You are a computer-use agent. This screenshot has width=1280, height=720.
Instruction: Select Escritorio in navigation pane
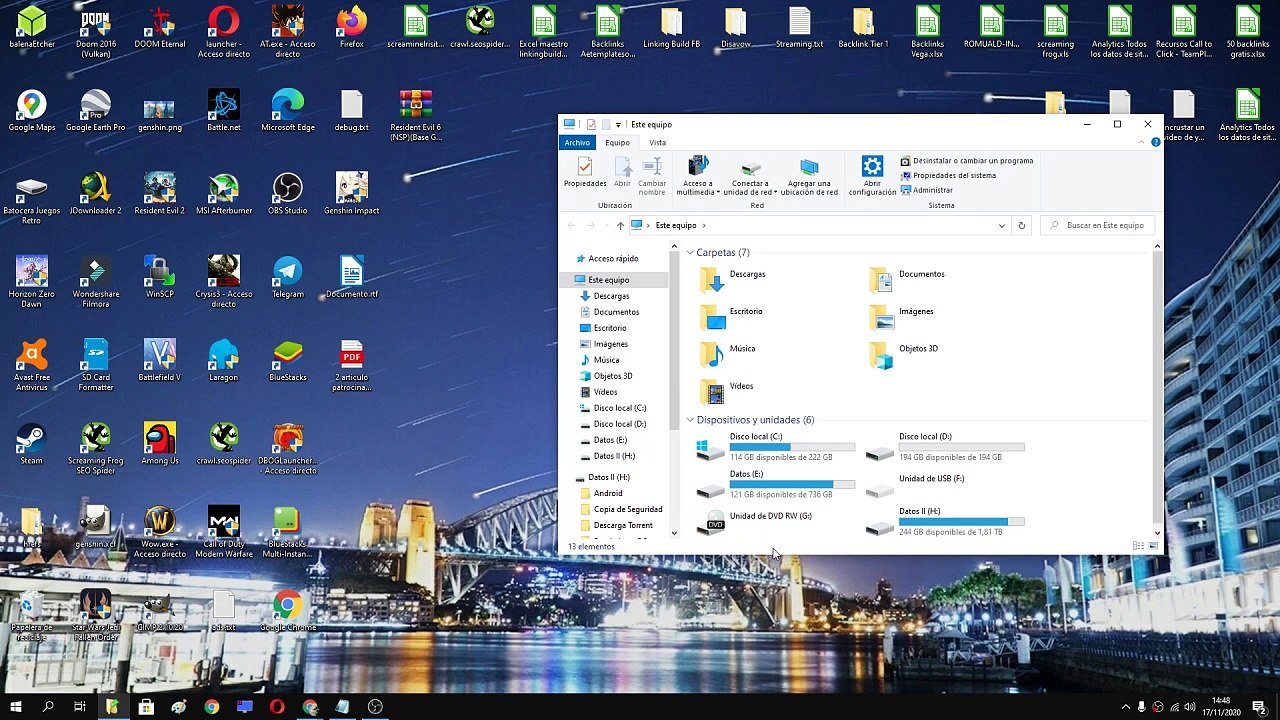coord(610,328)
